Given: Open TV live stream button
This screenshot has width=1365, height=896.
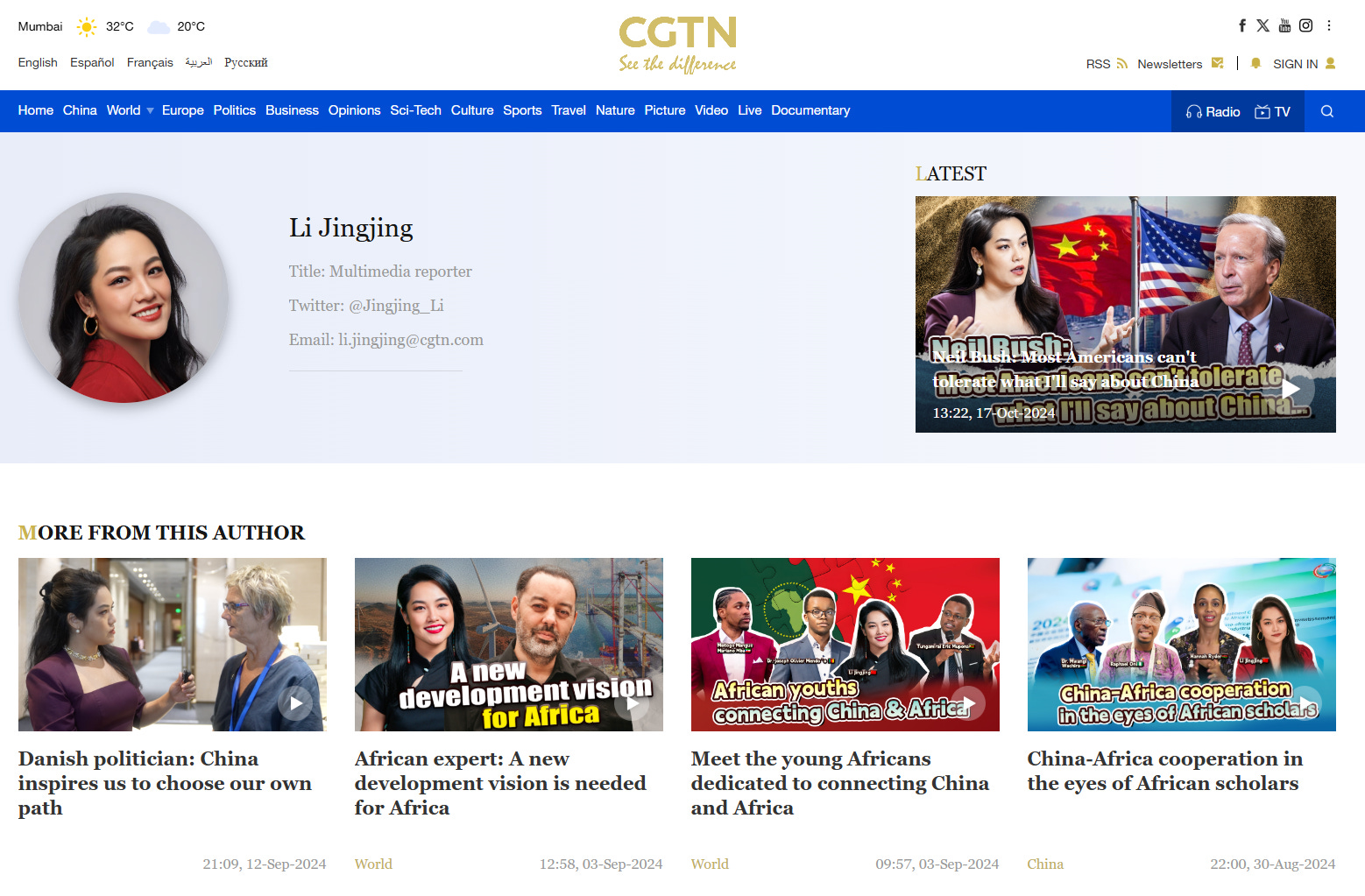Looking at the screenshot, I should click(1272, 111).
